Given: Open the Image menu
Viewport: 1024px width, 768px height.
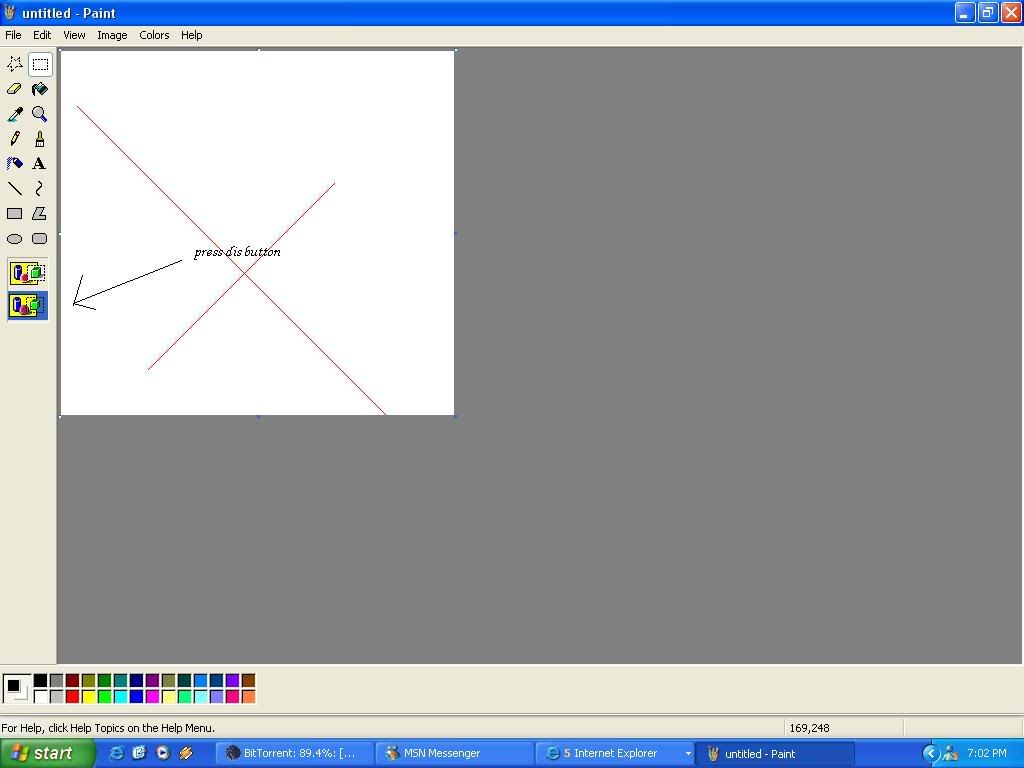Looking at the screenshot, I should (112, 35).
